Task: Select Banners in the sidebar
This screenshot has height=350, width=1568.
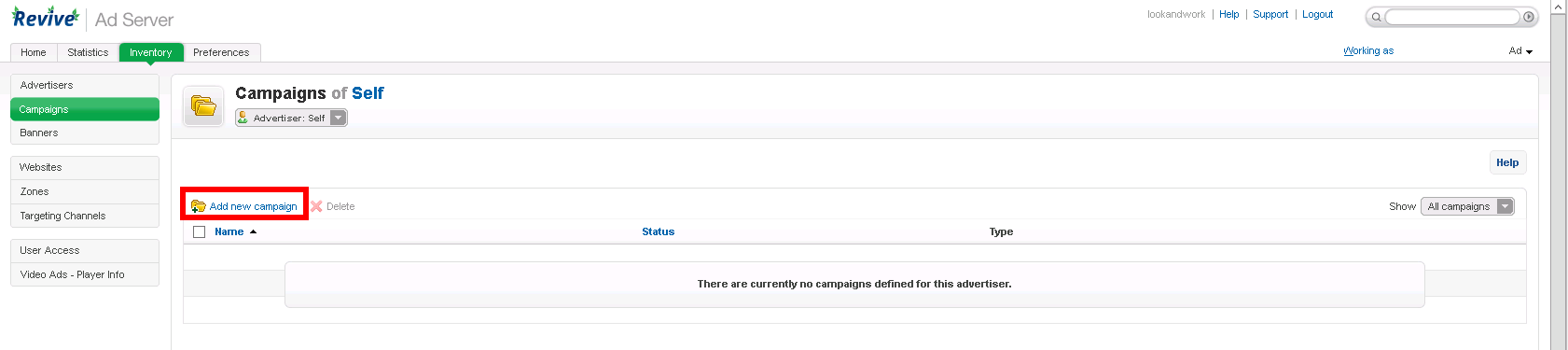Action: (85, 133)
